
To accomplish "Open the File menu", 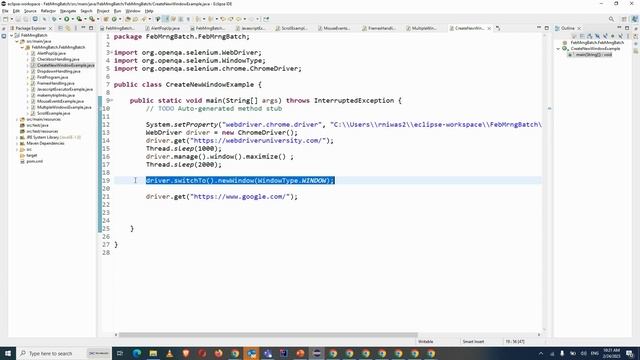I will pos(5,11).
